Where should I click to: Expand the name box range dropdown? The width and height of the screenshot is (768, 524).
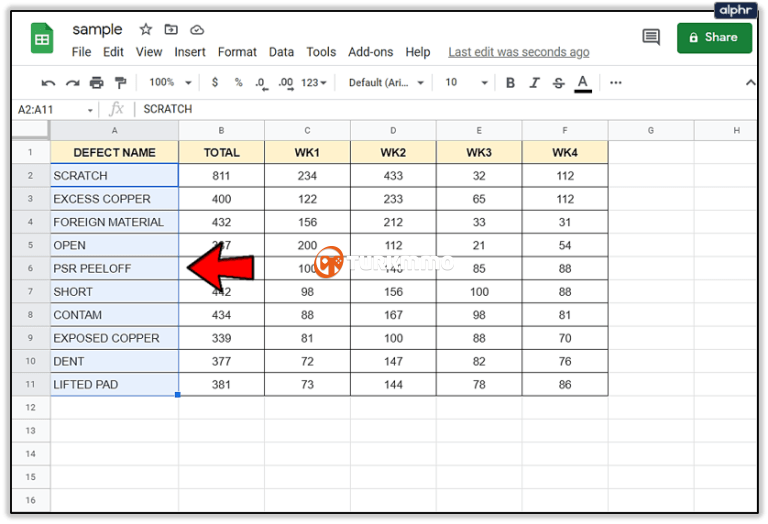[x=90, y=110]
